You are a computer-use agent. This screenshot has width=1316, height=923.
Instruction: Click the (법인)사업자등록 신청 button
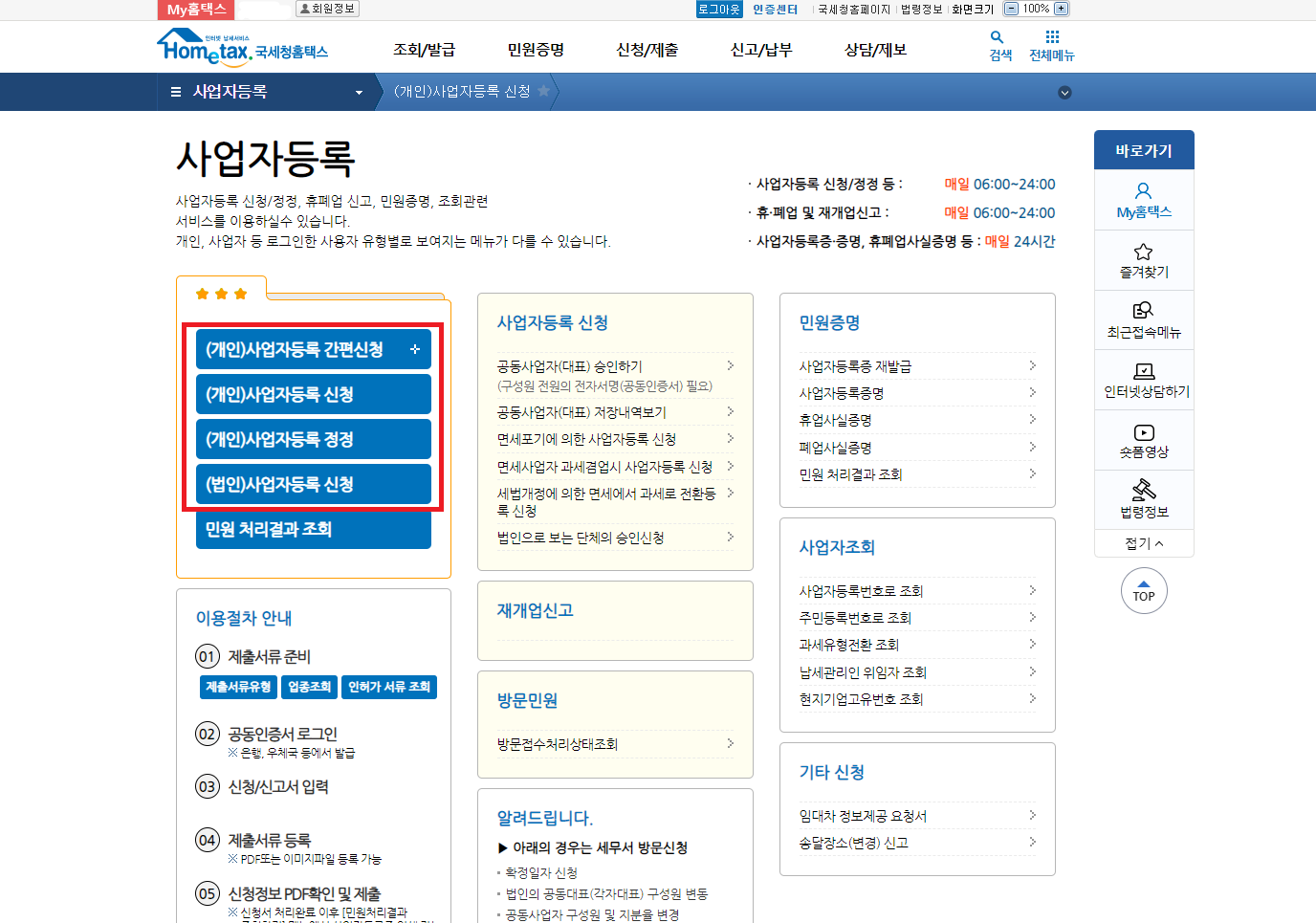[x=314, y=484]
